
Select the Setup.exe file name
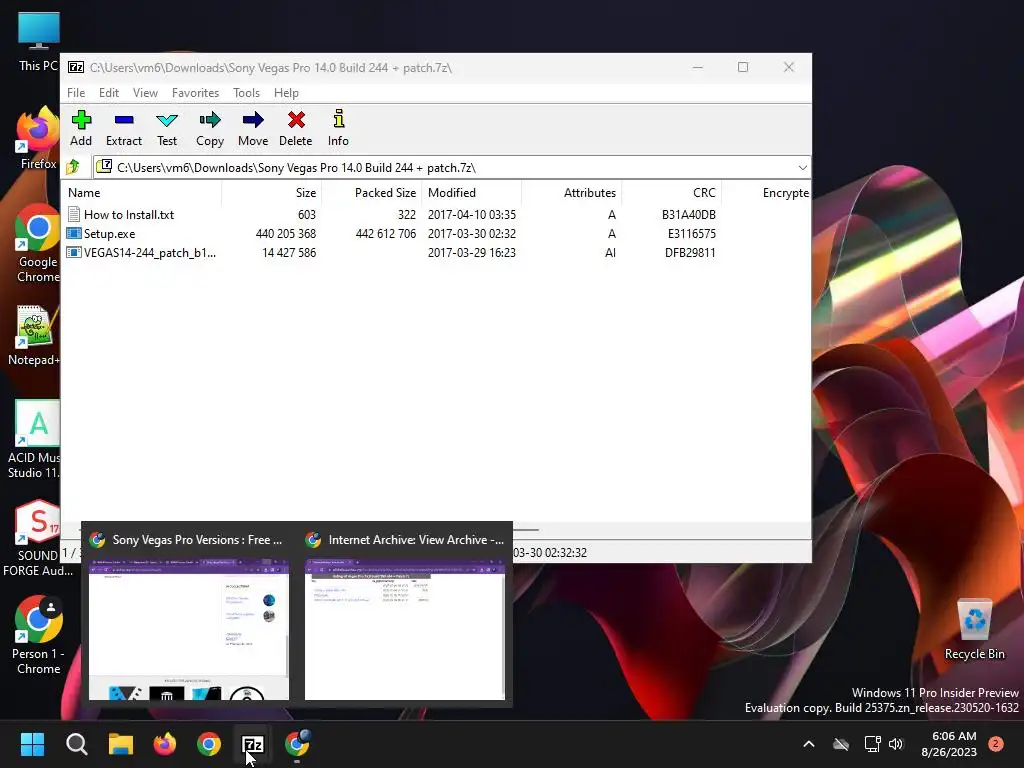(109, 234)
